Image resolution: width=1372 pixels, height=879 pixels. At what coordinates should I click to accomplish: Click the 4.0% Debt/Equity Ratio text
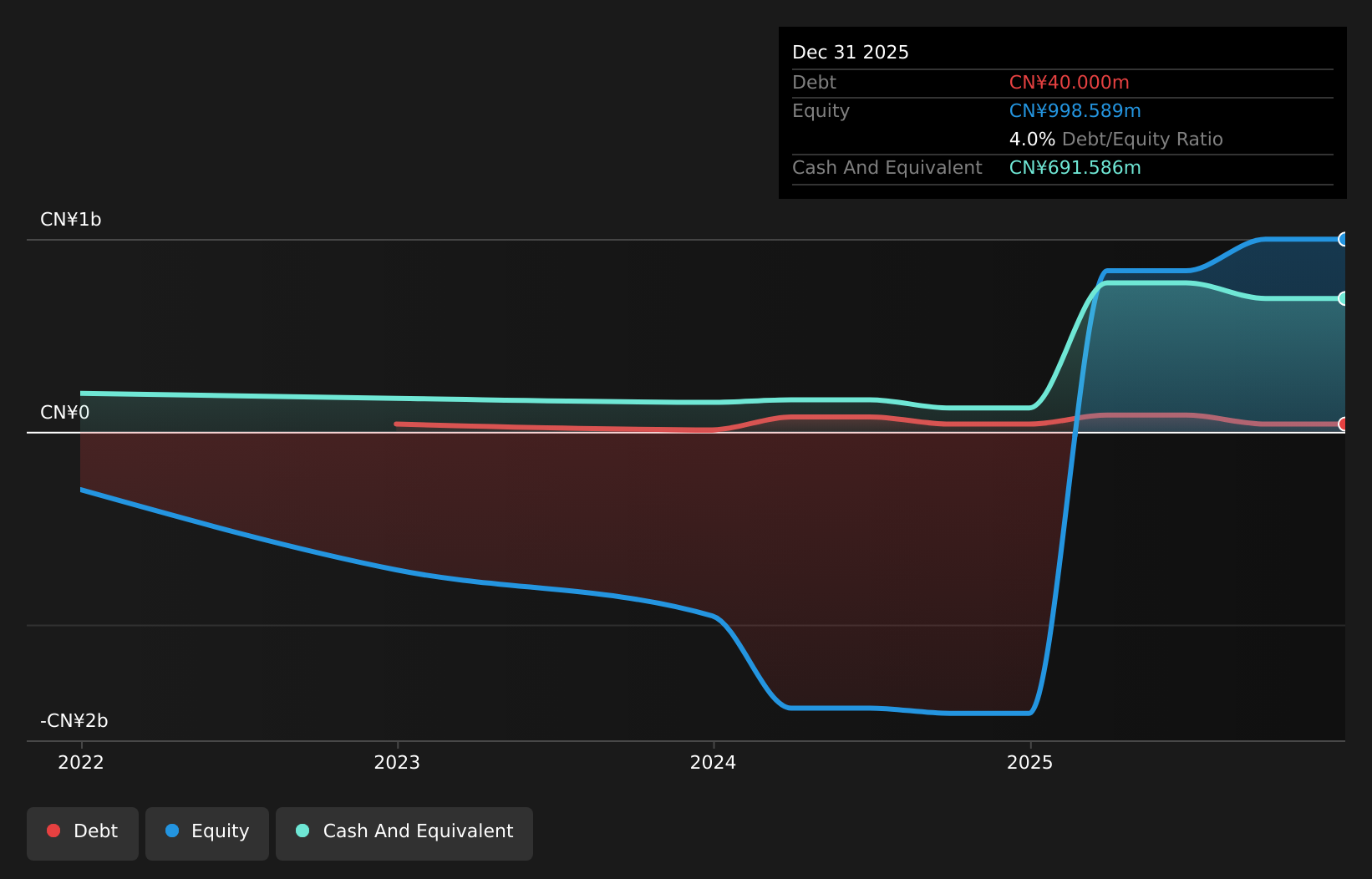pyautogui.click(x=1116, y=140)
